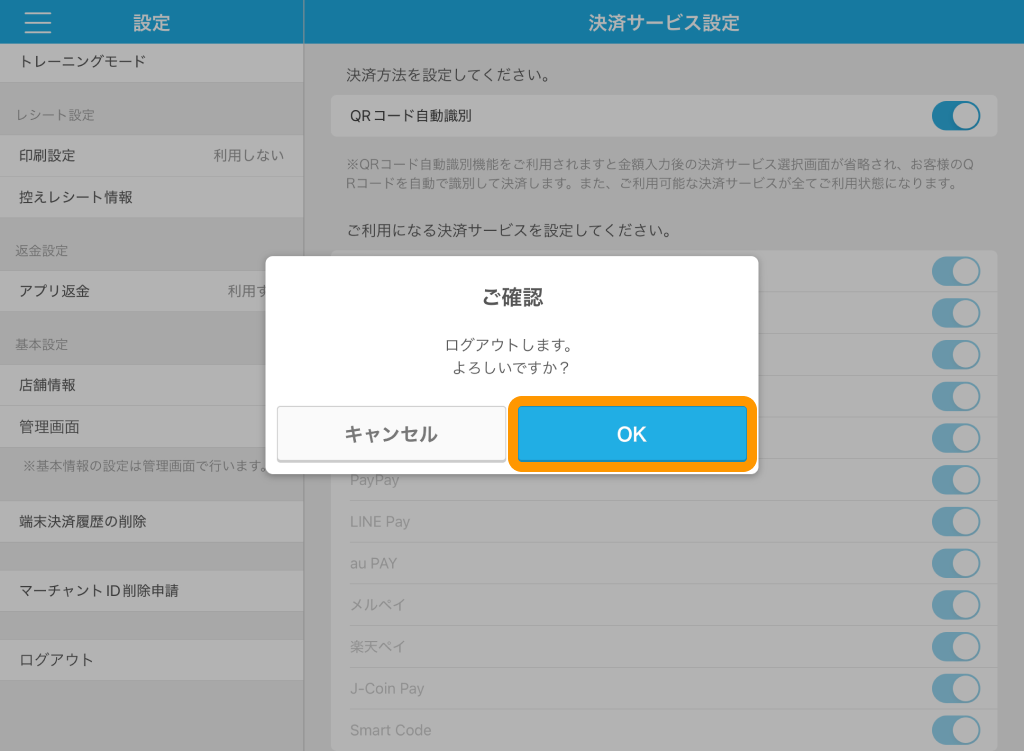Screen dimensions: 1024x751
Task: Confirm logout with OK button
Action: [632, 434]
